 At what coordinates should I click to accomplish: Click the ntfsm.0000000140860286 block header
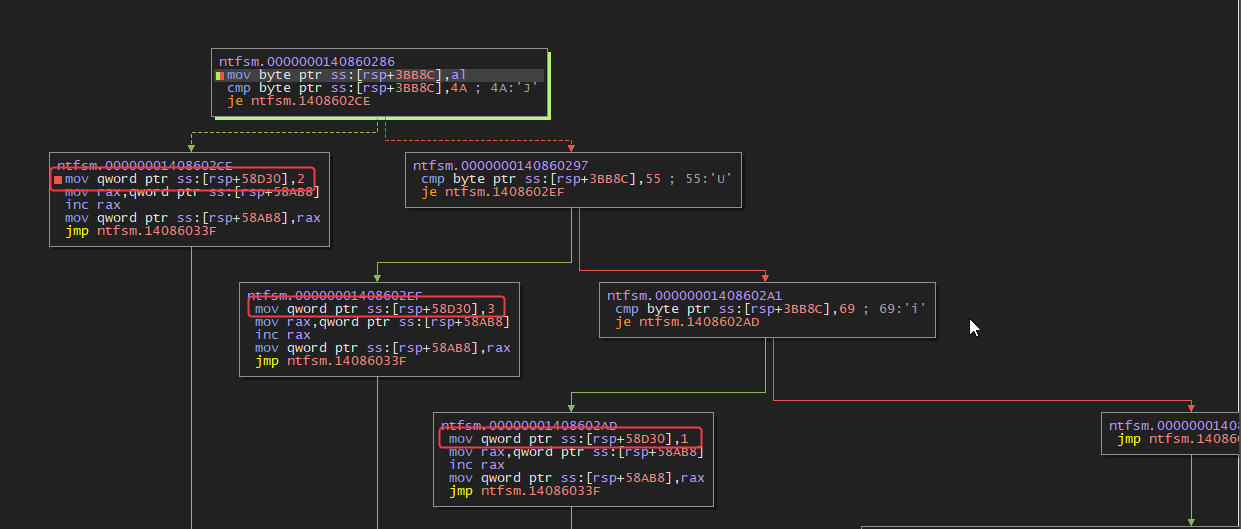coord(306,62)
